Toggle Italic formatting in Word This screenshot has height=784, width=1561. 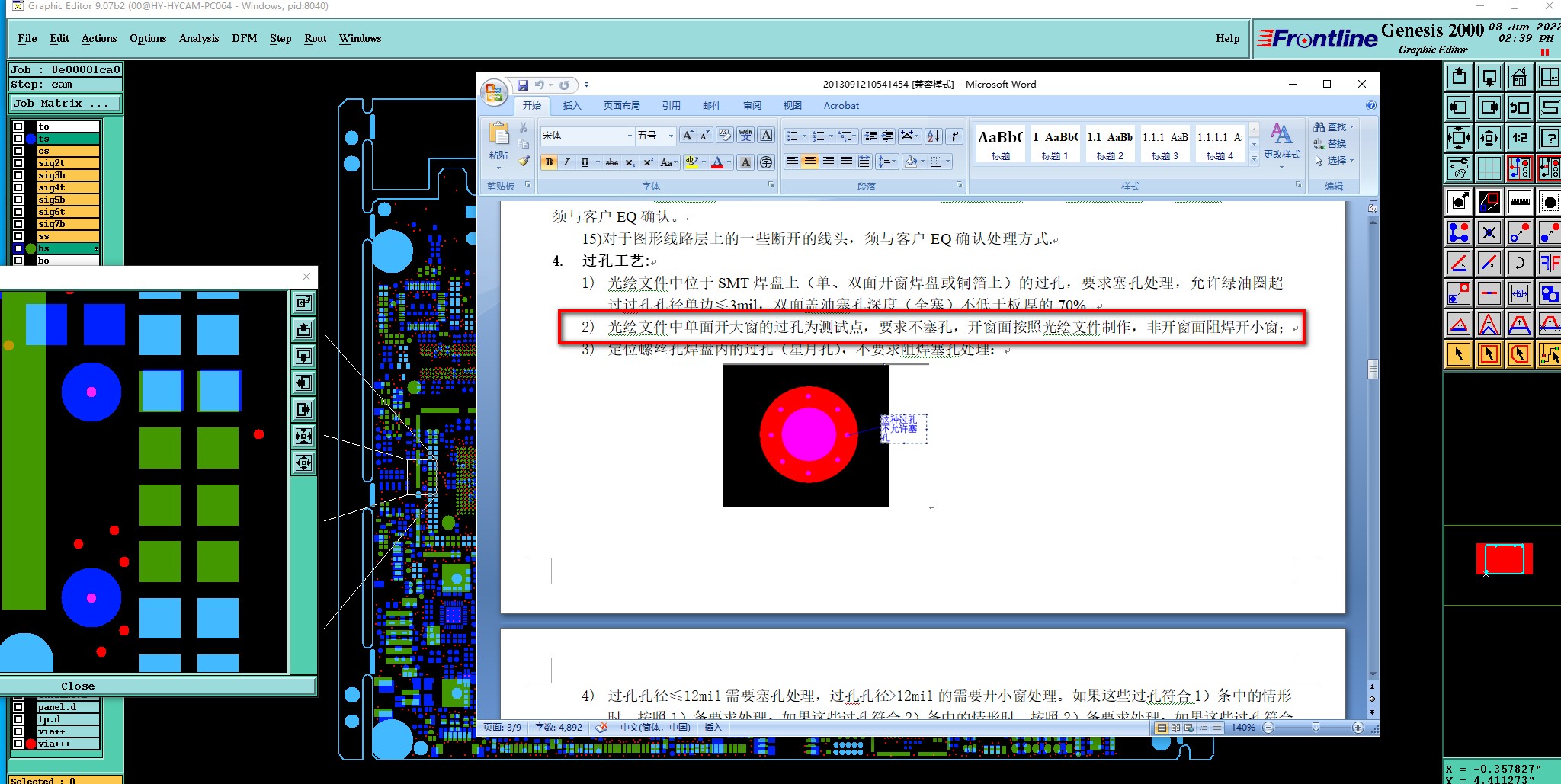pyautogui.click(x=566, y=162)
